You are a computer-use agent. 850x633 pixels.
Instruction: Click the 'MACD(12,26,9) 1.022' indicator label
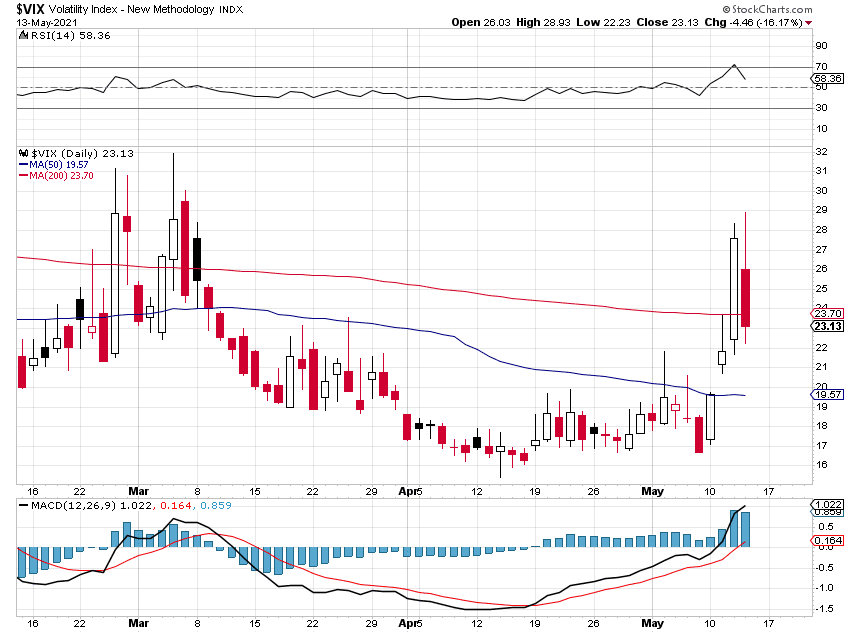92,506
